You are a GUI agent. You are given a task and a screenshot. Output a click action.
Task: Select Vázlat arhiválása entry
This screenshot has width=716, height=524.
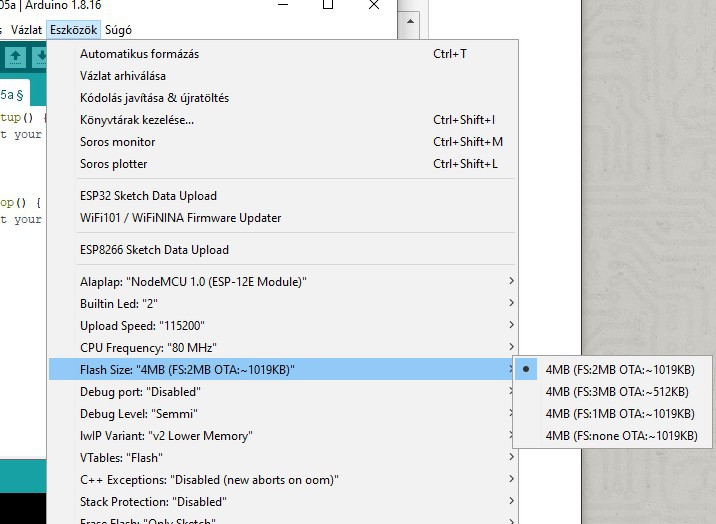click(x=284, y=76)
